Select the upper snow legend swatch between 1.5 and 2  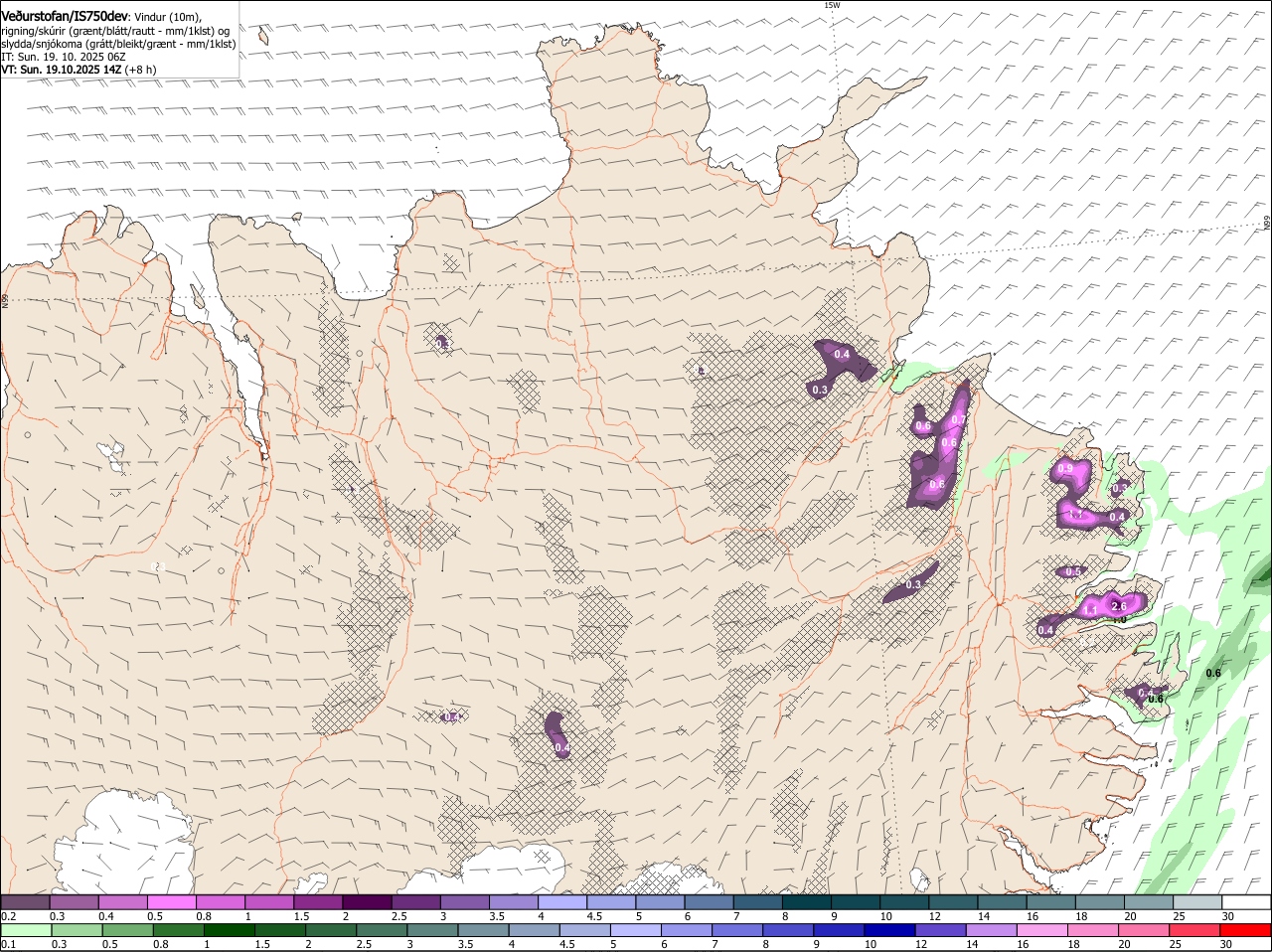318,901
